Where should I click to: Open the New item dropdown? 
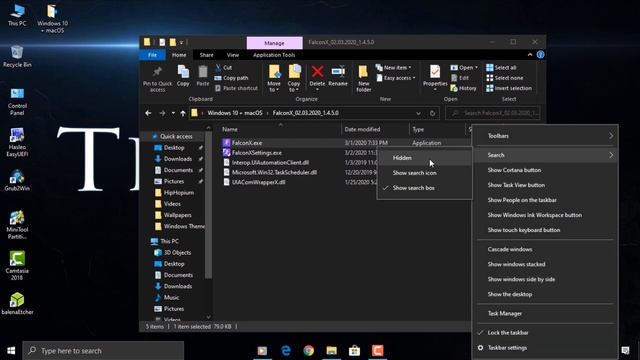[394, 67]
